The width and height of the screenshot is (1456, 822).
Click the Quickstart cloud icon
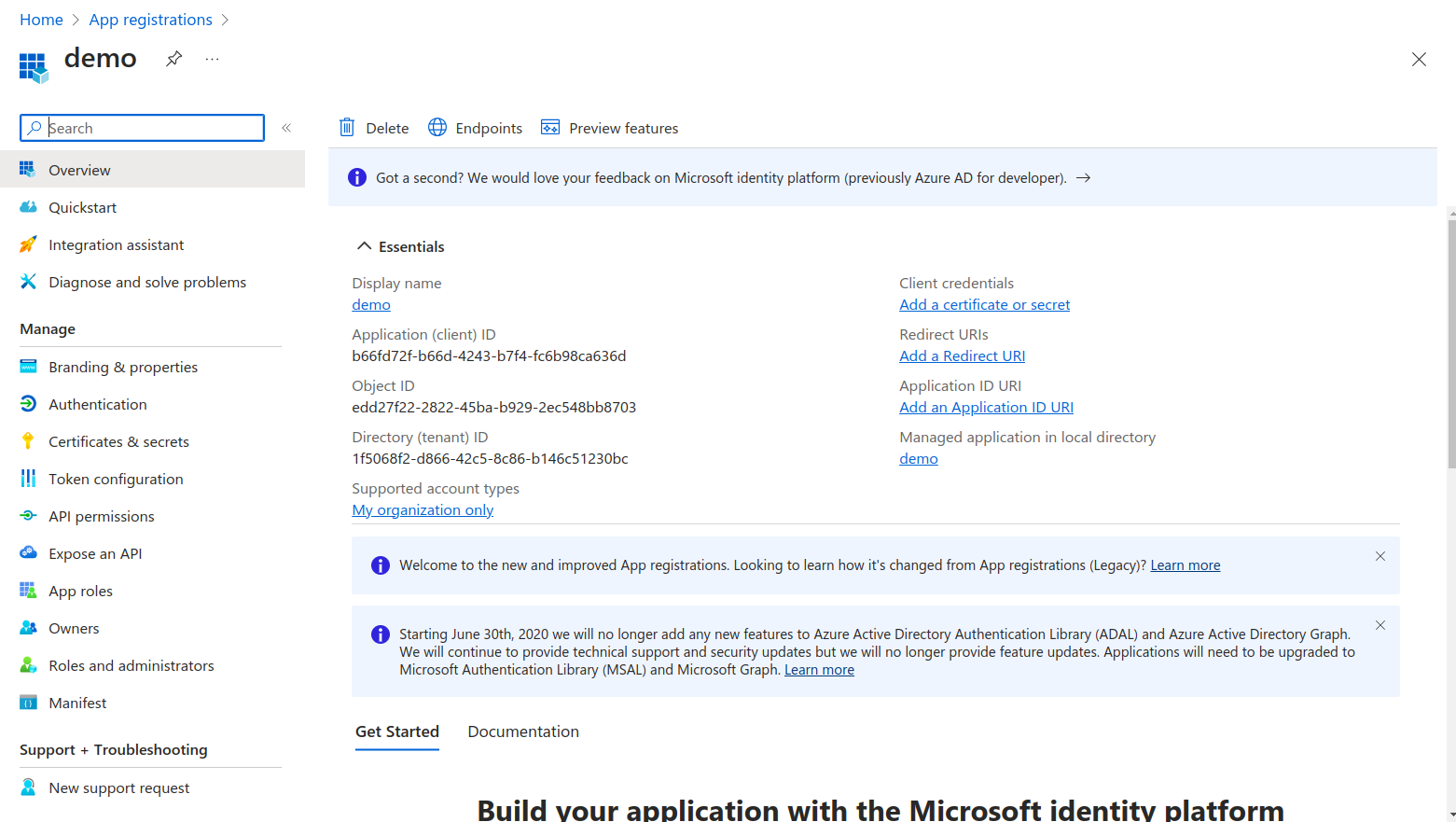point(28,207)
